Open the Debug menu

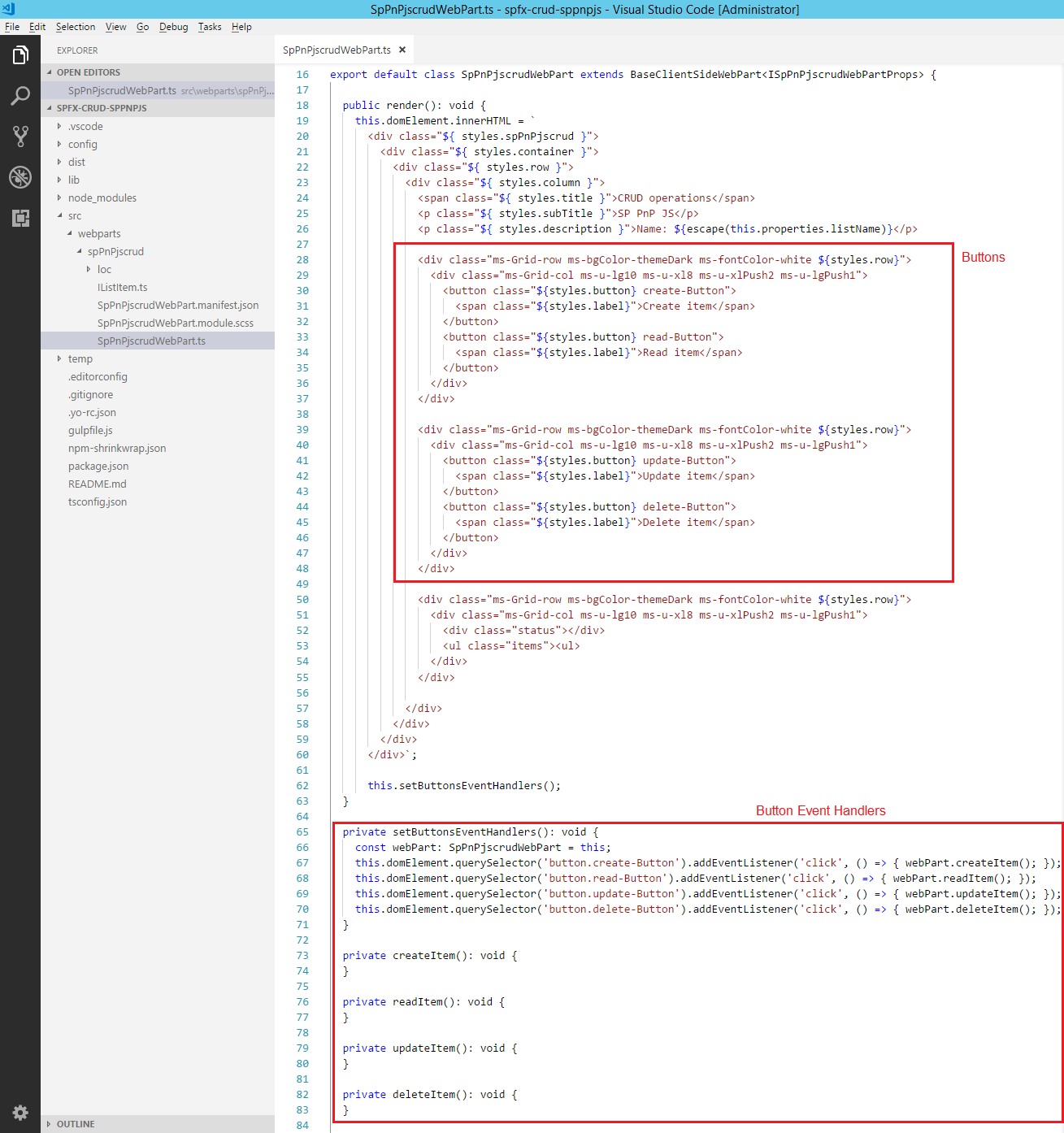(x=173, y=27)
